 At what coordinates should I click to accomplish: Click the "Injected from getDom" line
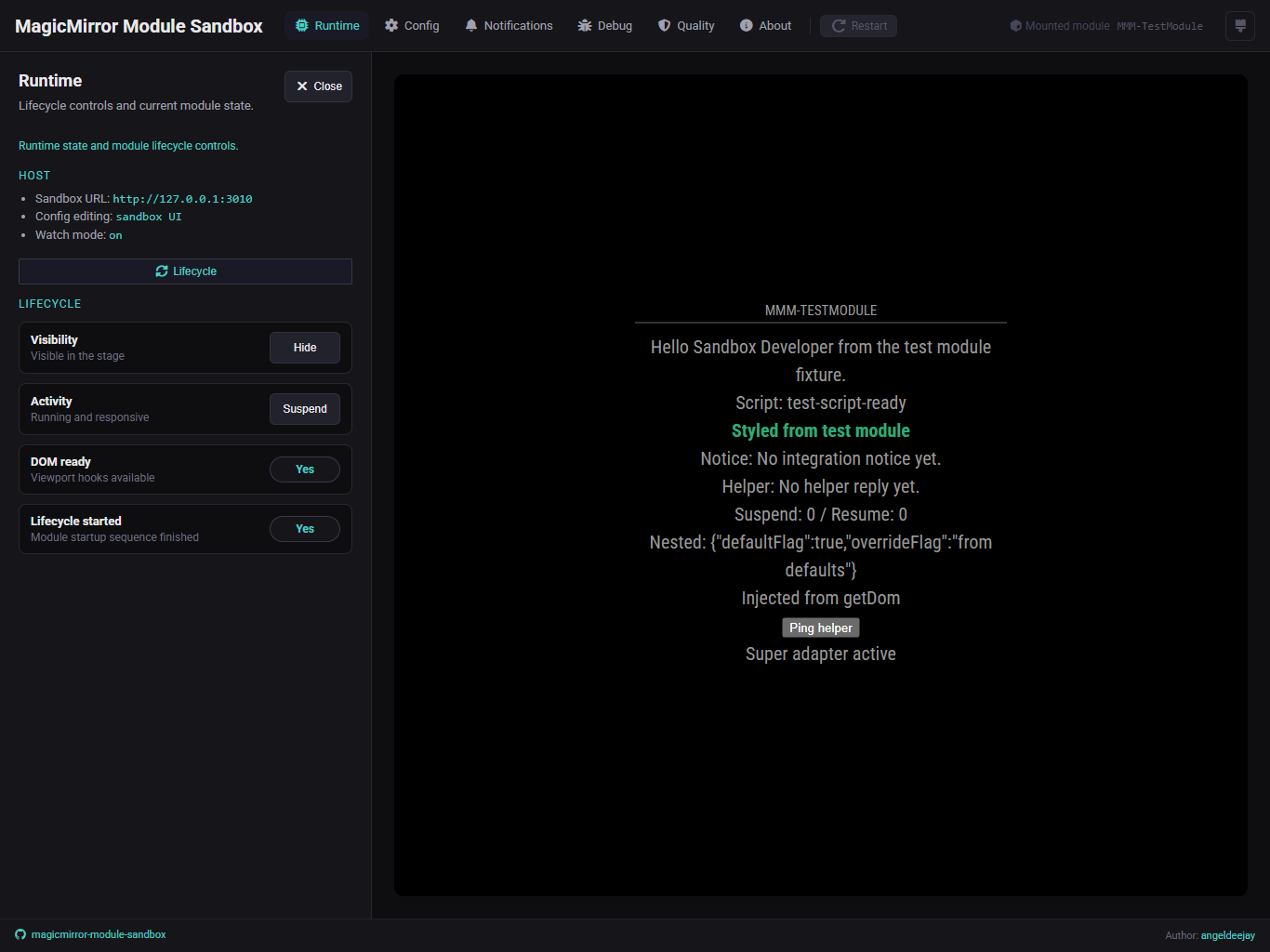coord(821,598)
